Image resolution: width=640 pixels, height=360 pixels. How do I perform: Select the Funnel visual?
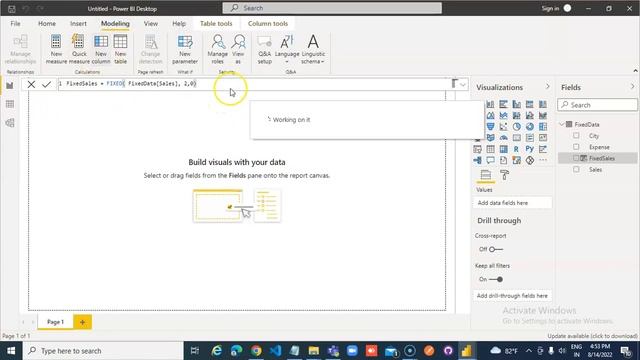[490, 127]
